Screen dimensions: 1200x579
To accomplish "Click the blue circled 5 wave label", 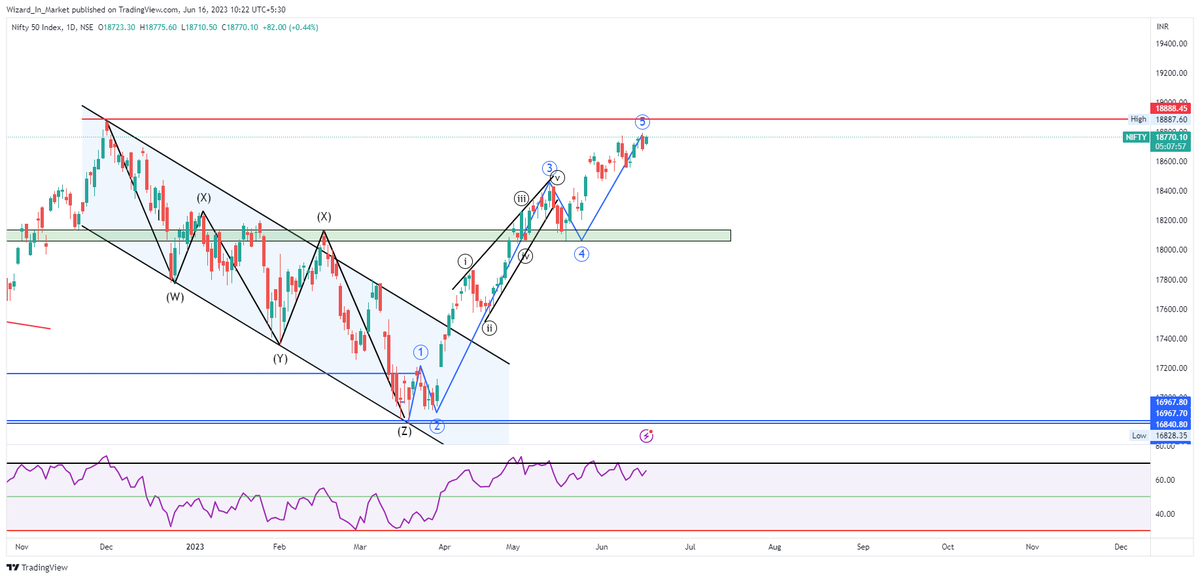I will point(642,121).
